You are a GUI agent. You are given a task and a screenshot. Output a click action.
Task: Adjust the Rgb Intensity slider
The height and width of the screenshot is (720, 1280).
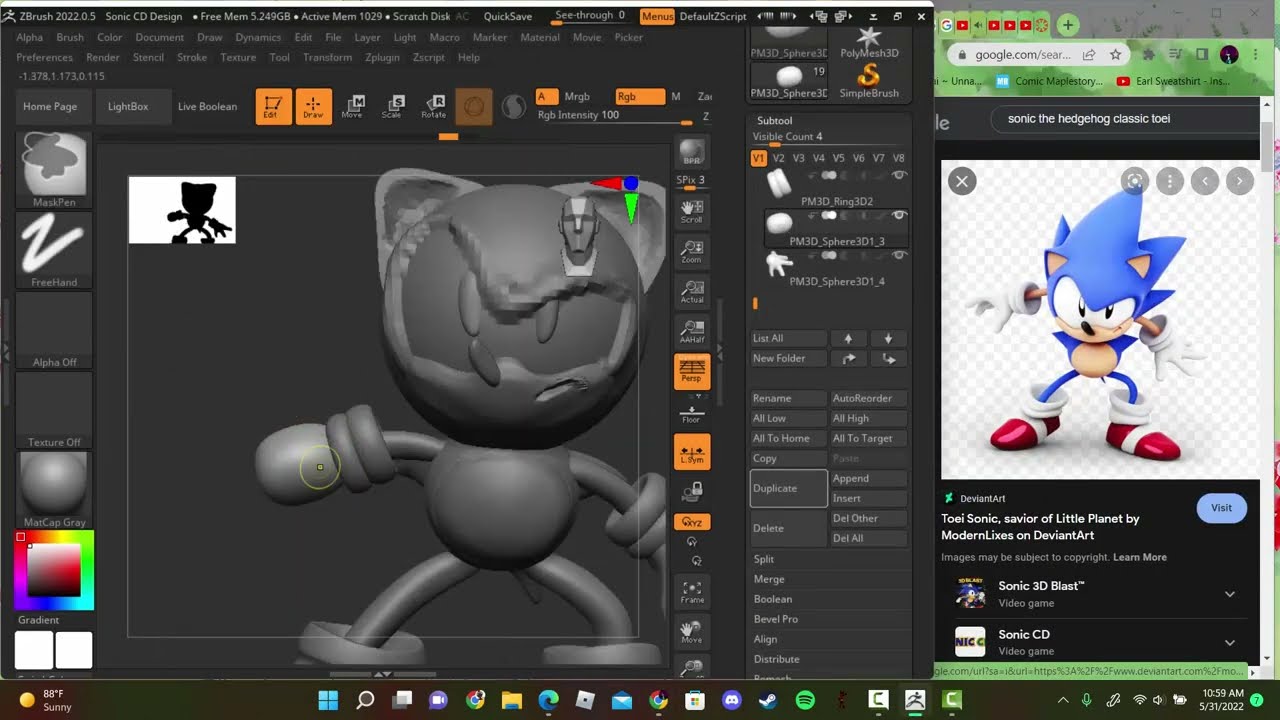click(615, 115)
